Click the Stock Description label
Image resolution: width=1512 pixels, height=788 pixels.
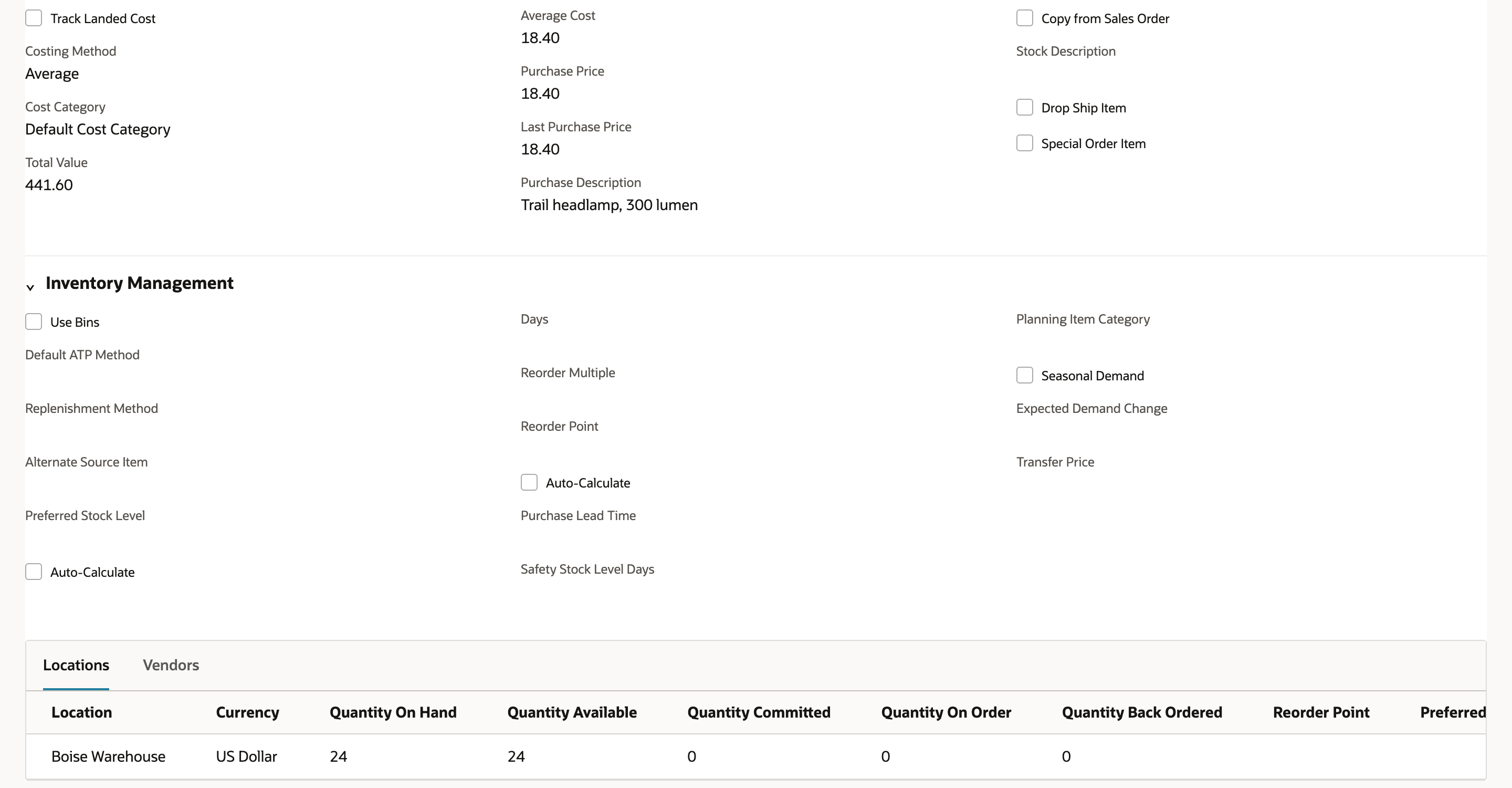(x=1065, y=51)
